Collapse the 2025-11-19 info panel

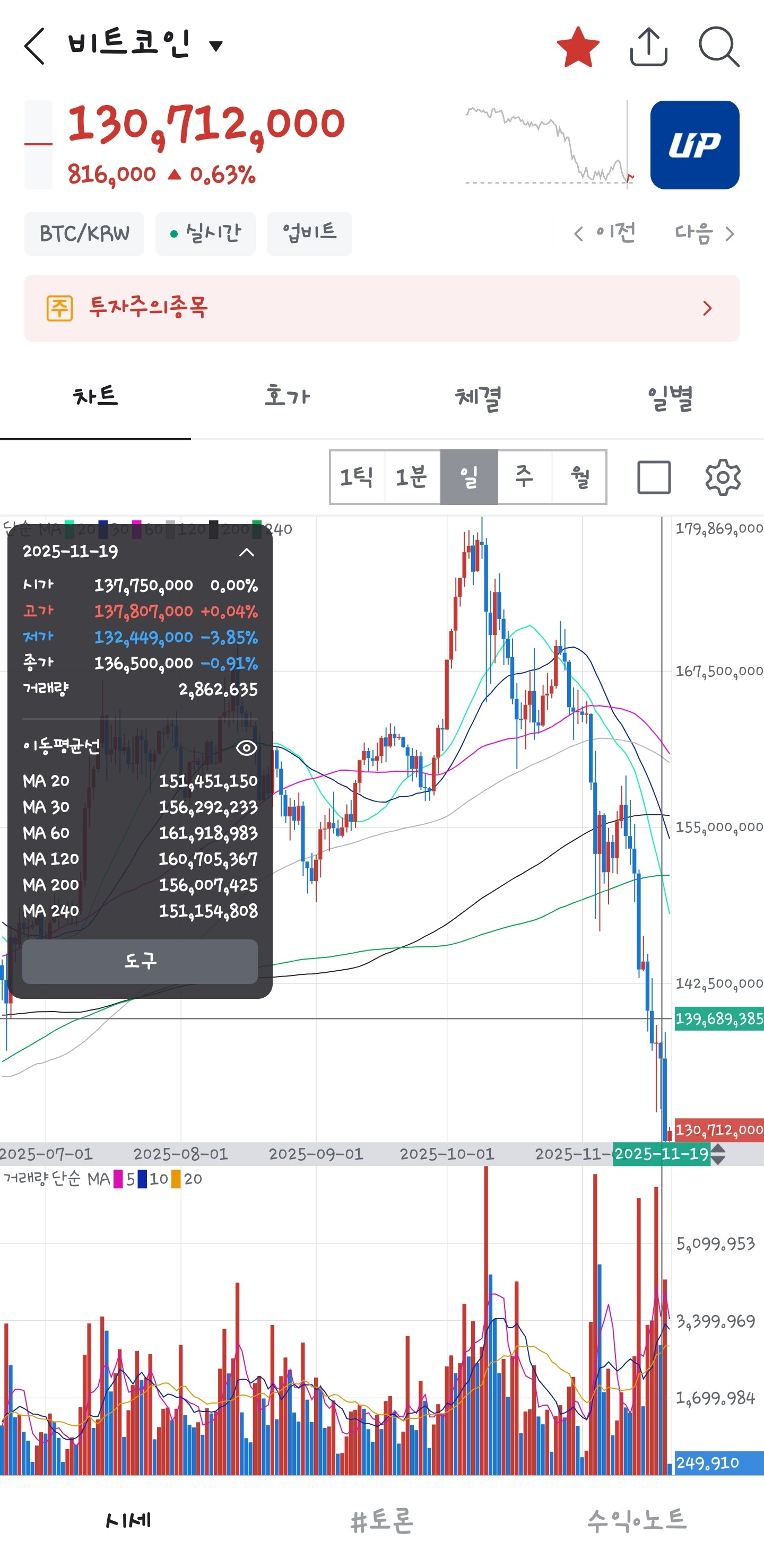247,552
